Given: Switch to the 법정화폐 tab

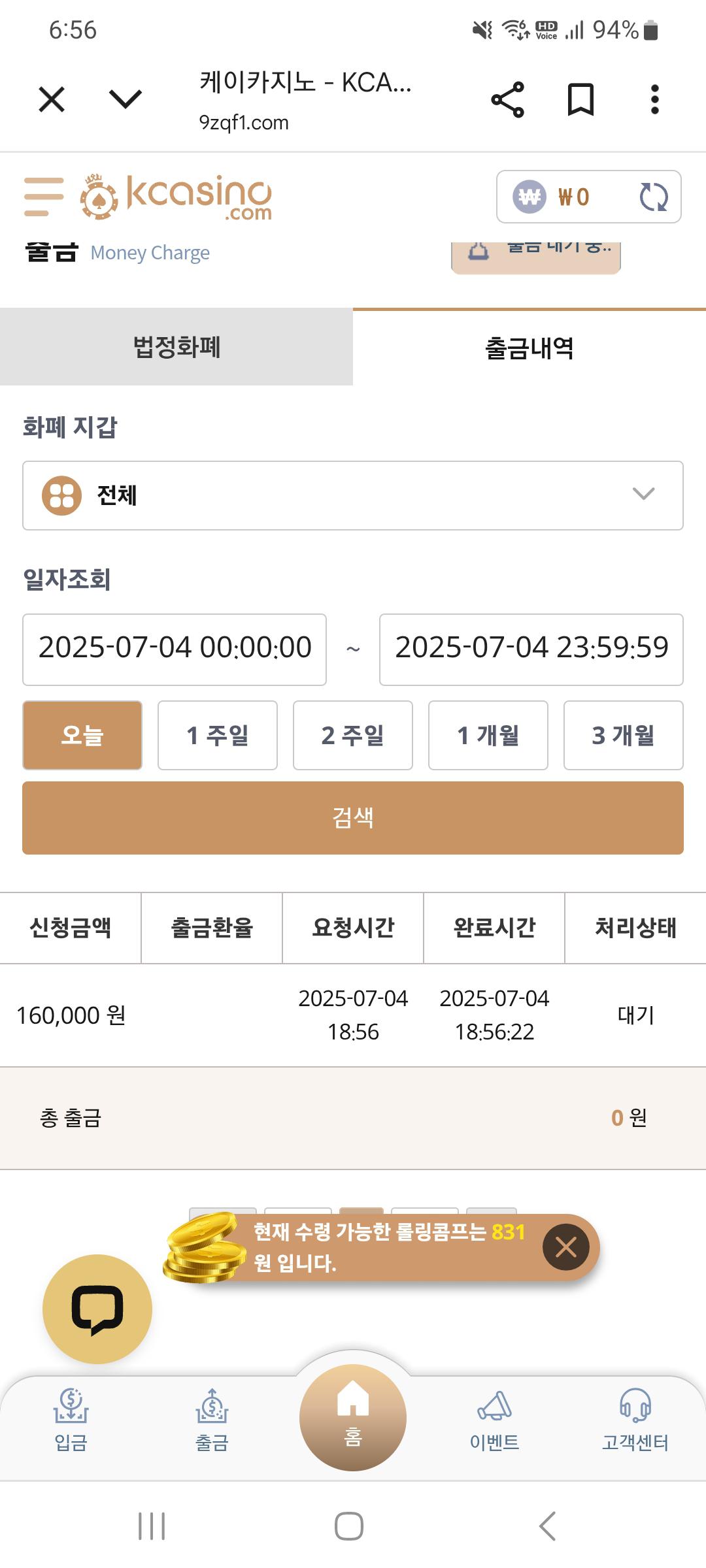Looking at the screenshot, I should (176, 347).
